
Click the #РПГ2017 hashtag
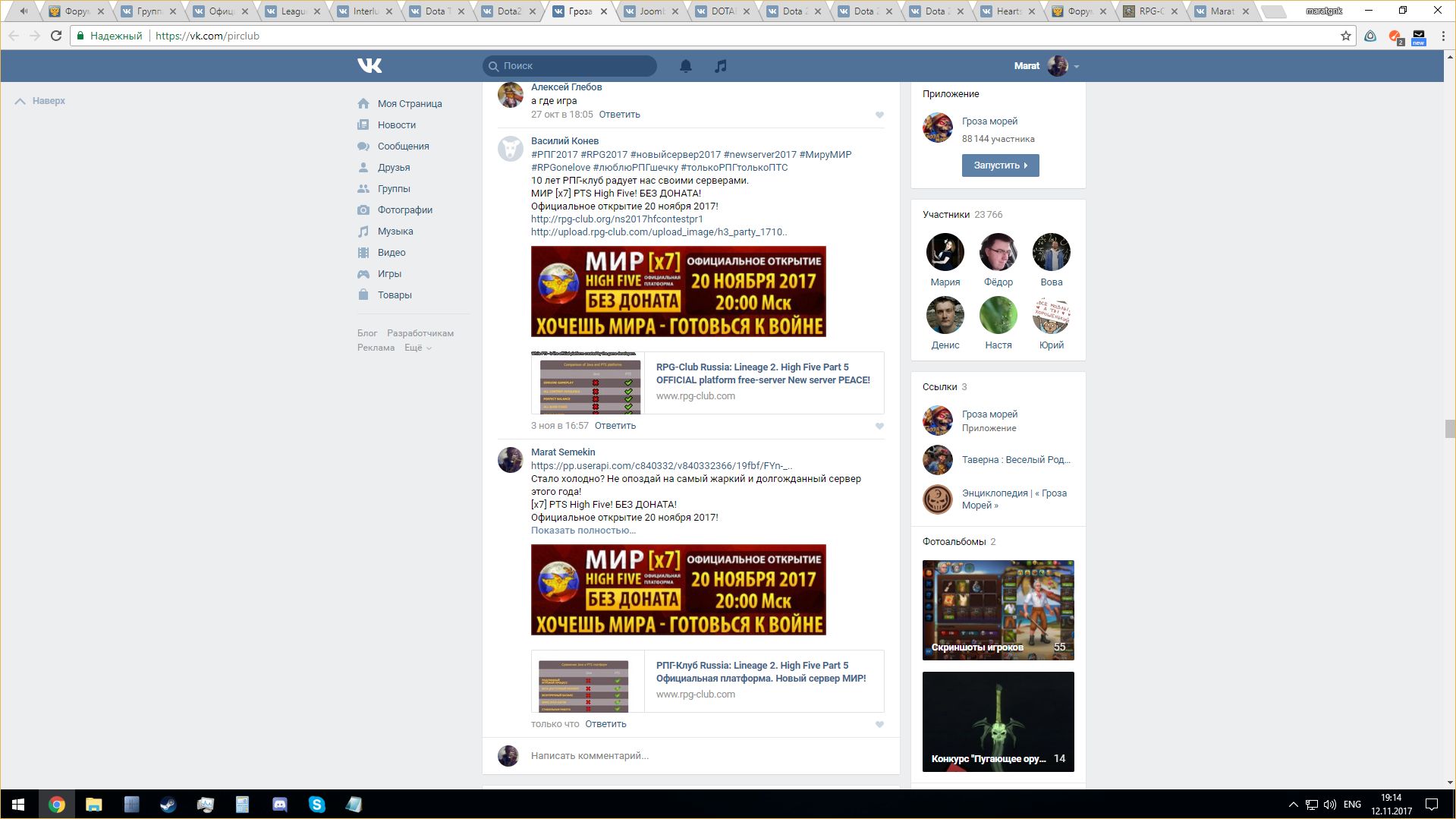[554, 155]
